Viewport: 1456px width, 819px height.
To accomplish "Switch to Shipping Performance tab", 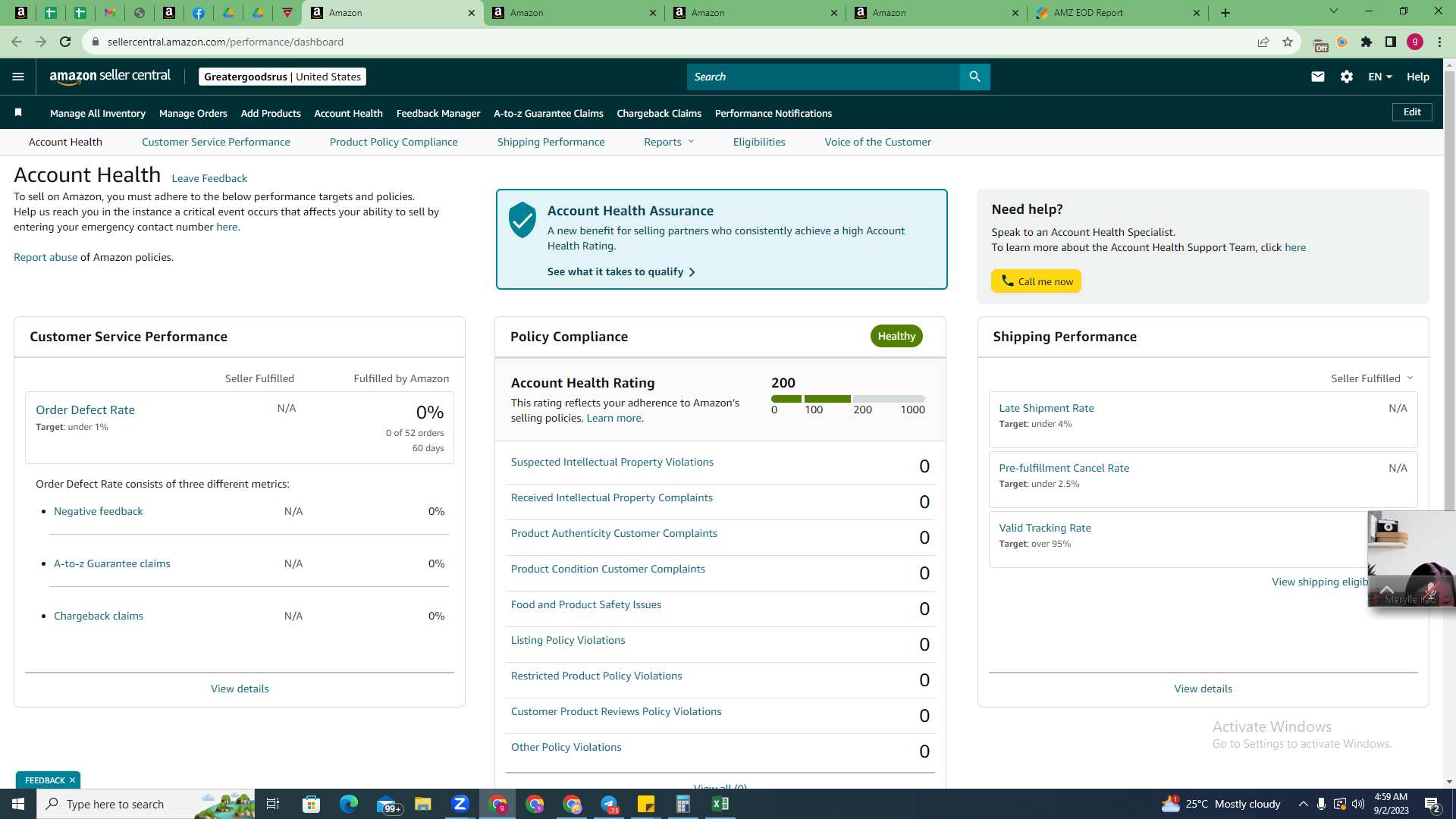I will point(551,142).
